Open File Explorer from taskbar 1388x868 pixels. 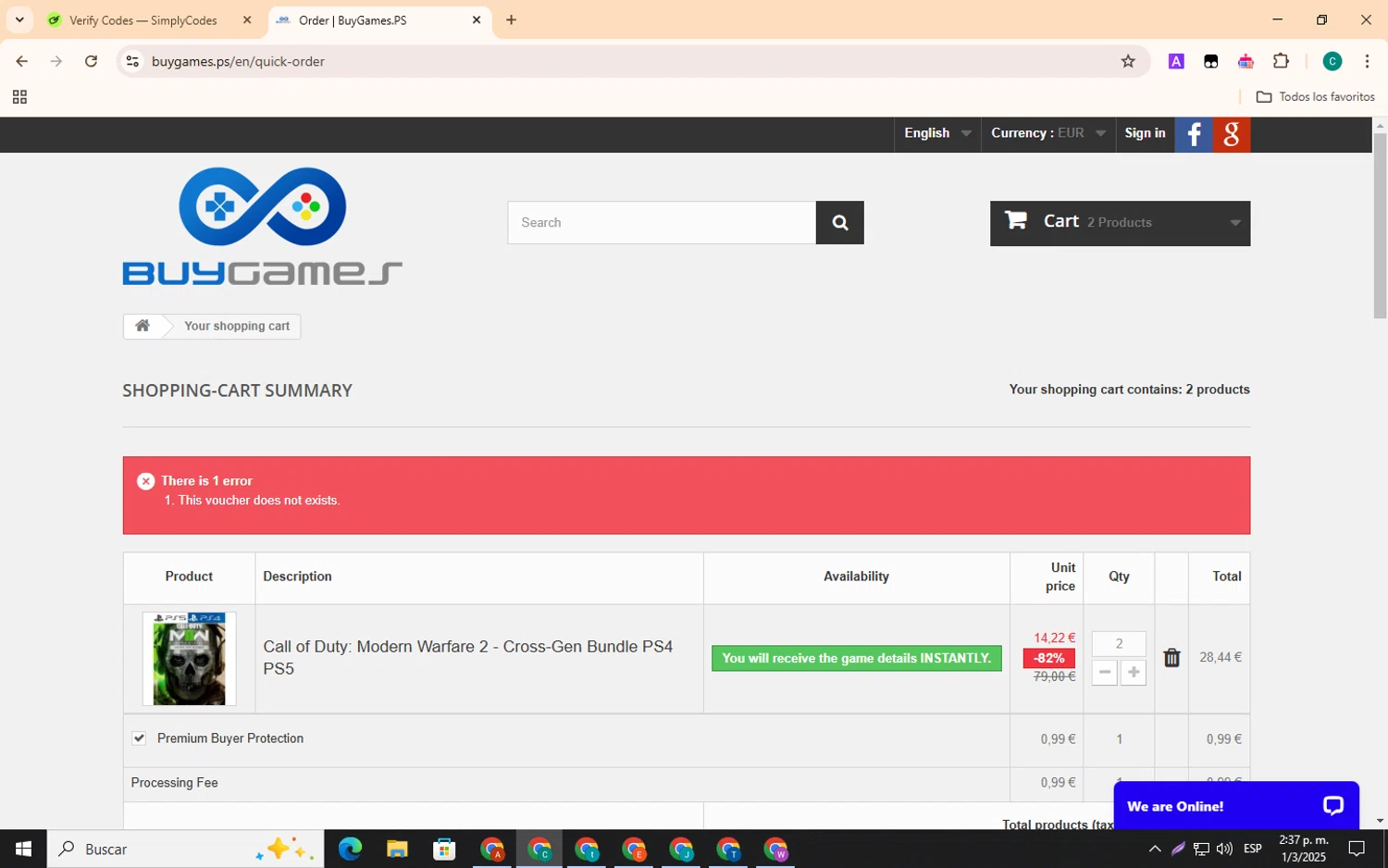tap(397, 849)
